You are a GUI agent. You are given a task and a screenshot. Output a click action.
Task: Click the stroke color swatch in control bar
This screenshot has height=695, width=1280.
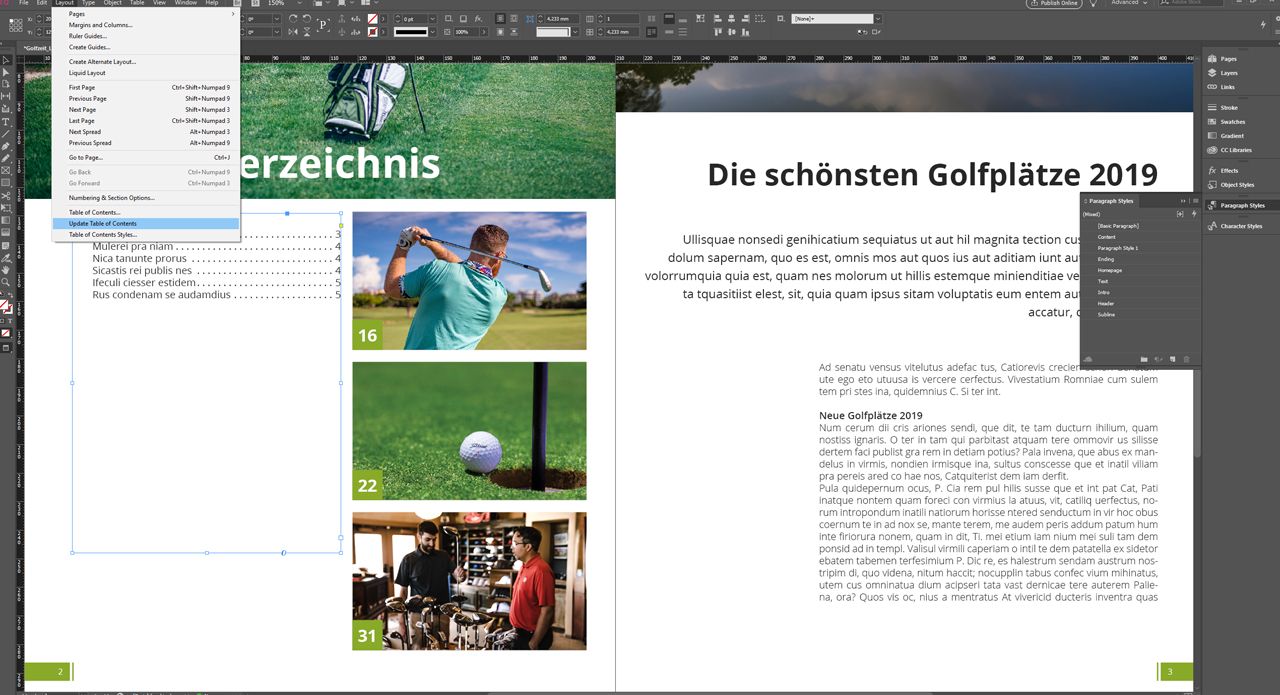coord(374,32)
